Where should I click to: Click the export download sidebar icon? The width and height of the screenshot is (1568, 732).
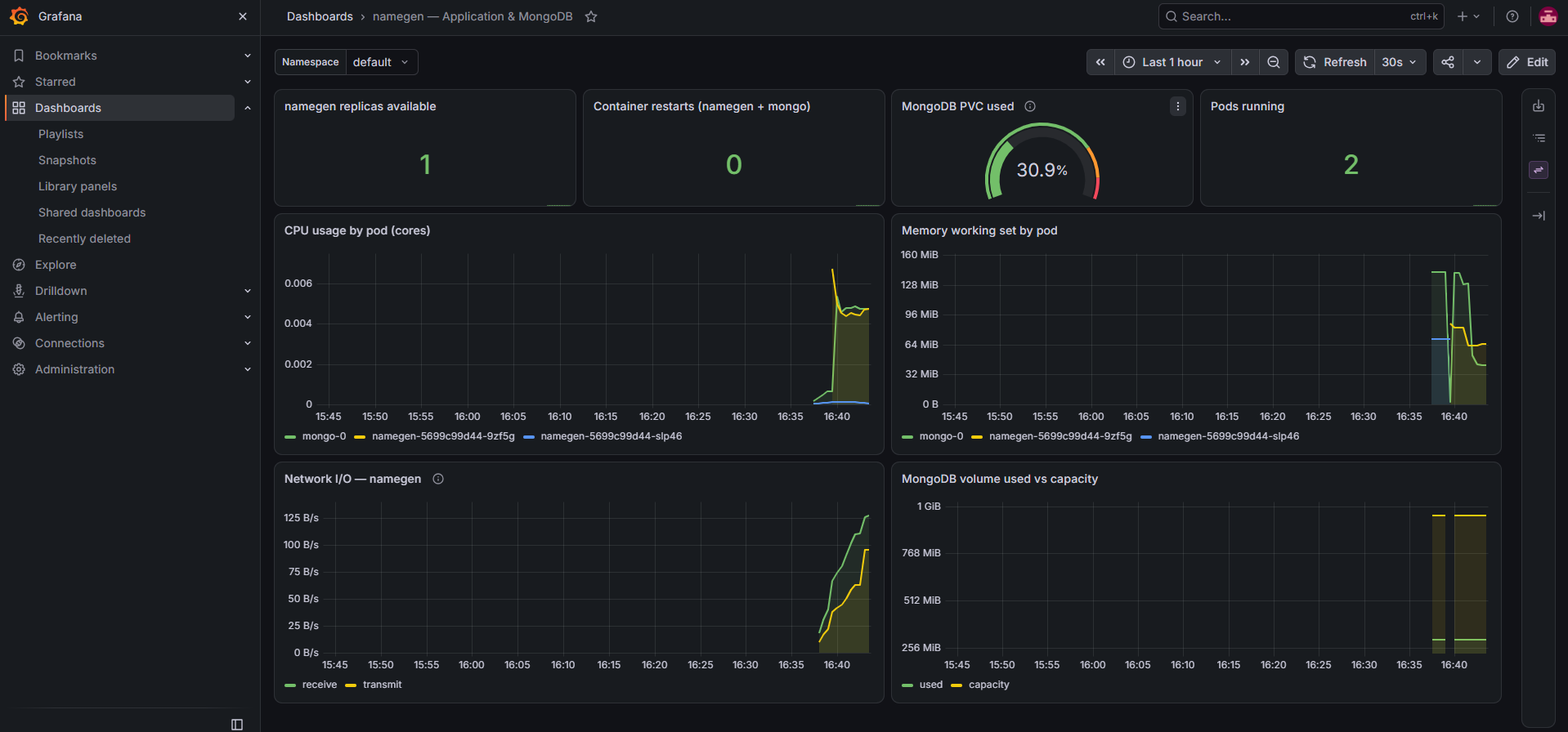(1539, 106)
